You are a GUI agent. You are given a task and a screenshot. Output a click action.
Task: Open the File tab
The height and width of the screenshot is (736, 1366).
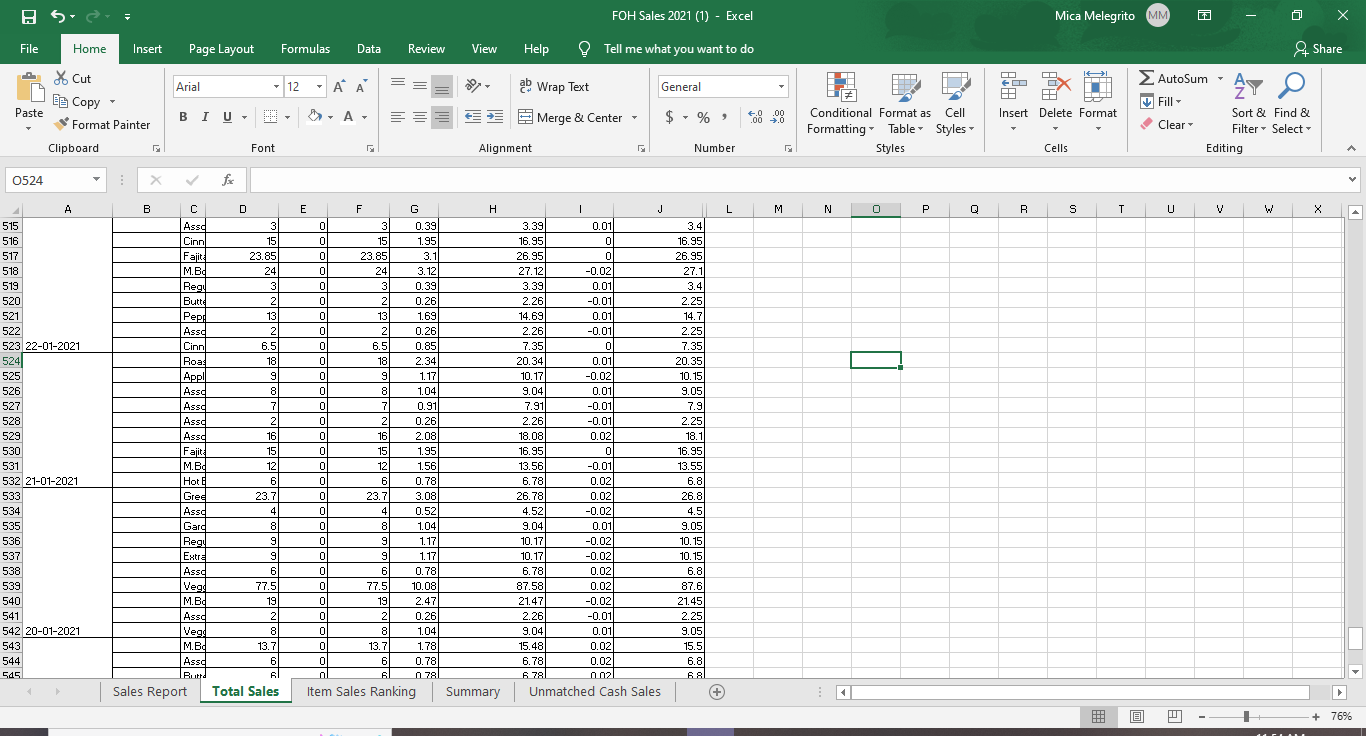29,49
